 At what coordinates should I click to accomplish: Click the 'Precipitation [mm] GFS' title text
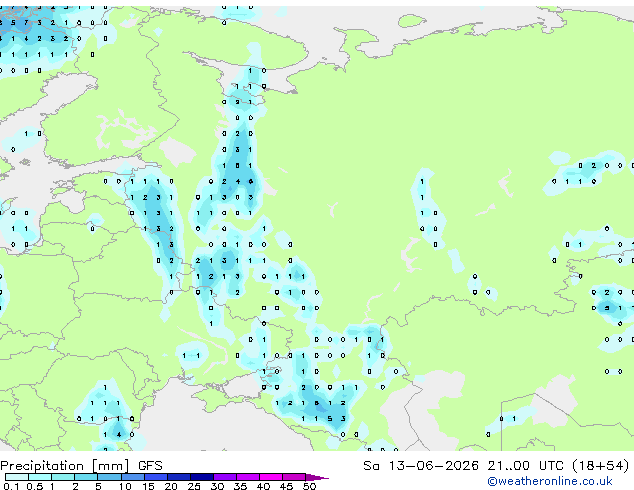(81, 466)
